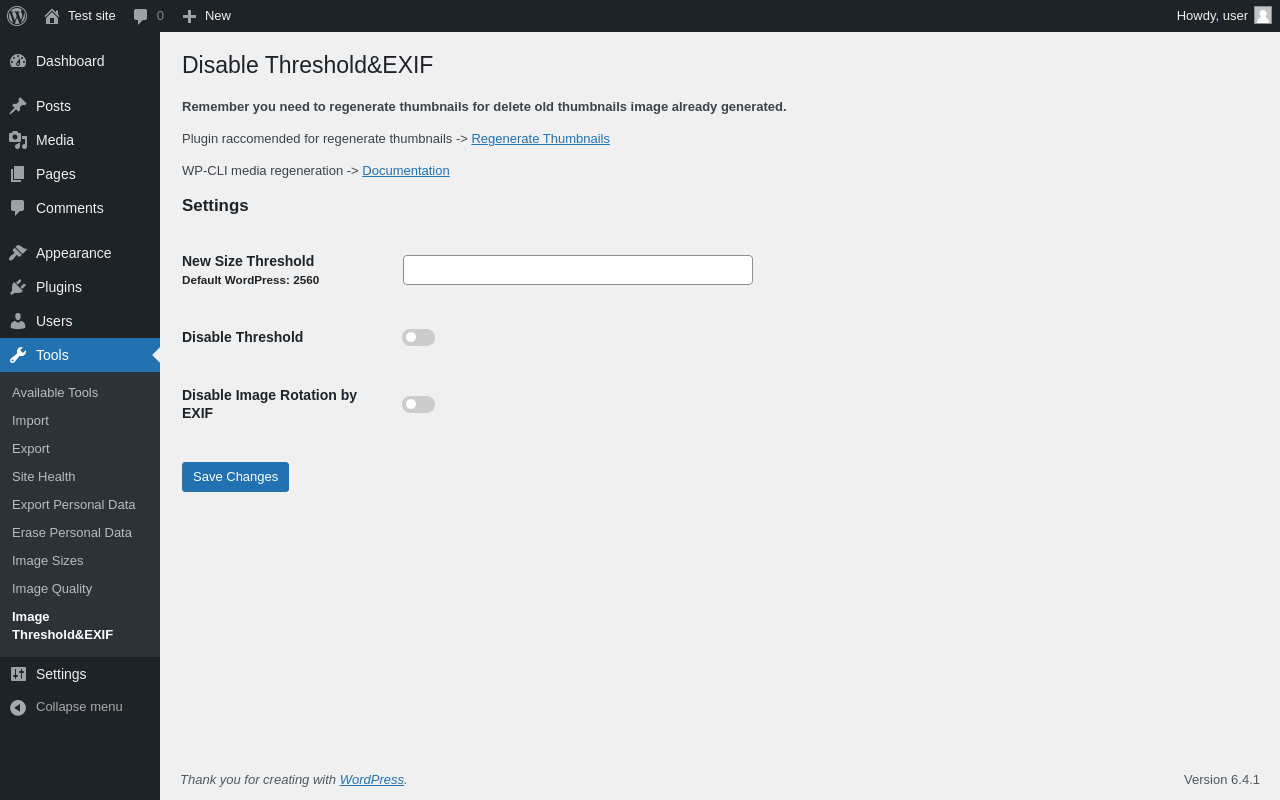The image size is (1280, 800).
Task: Click the Appearance brush icon
Action: (18, 253)
